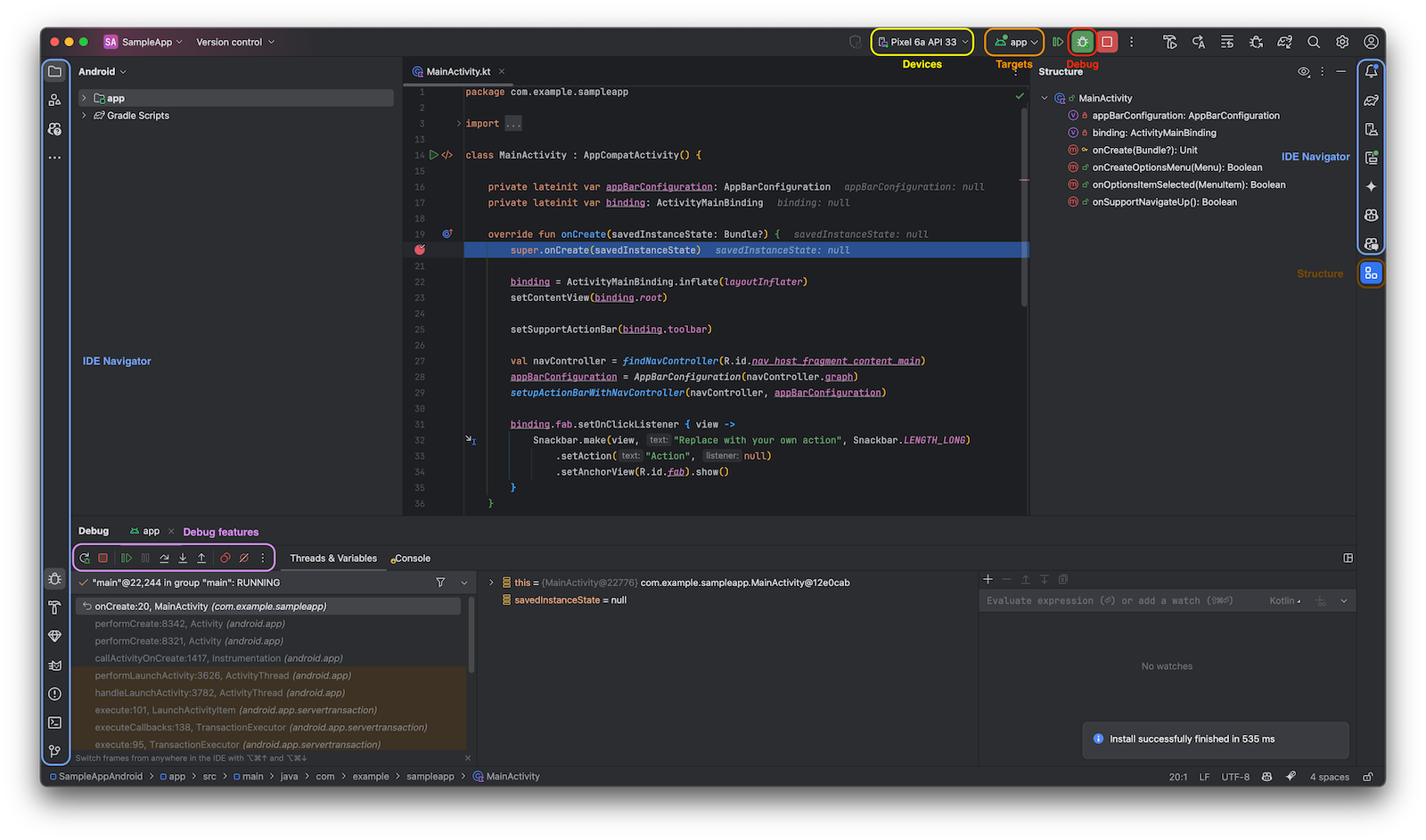Toggle Structure view options eye icon
Screen dimensions: 1426x840
tap(1304, 71)
